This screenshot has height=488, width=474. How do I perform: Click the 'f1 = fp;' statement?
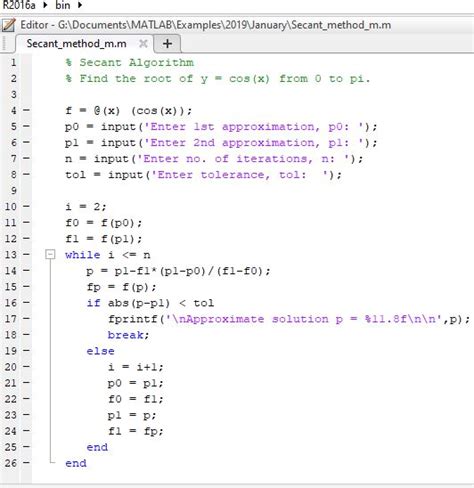(x=136, y=431)
